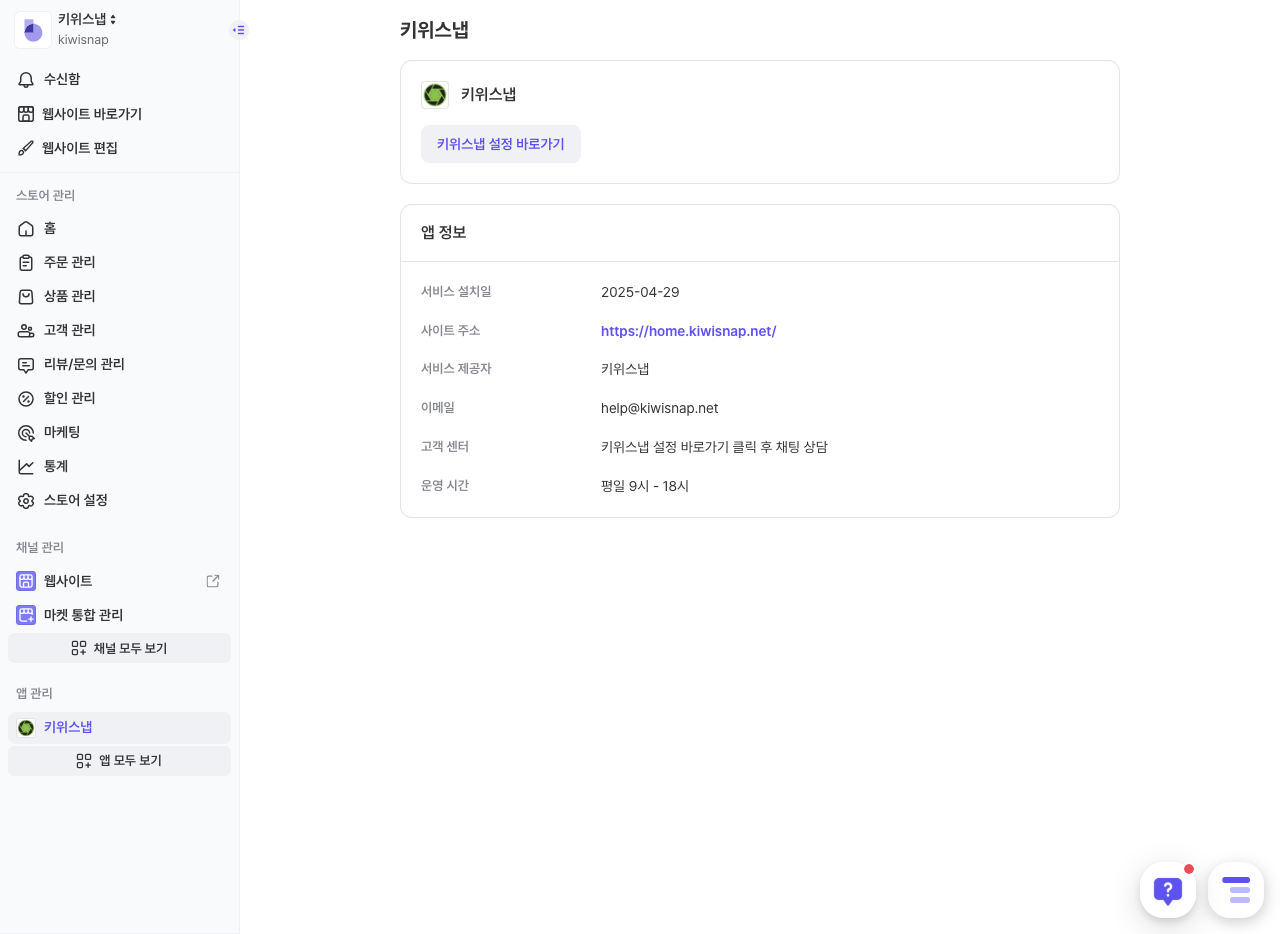This screenshot has height=934, width=1280.
Task: Click the 통계 chart icon
Action: [x=26, y=467]
